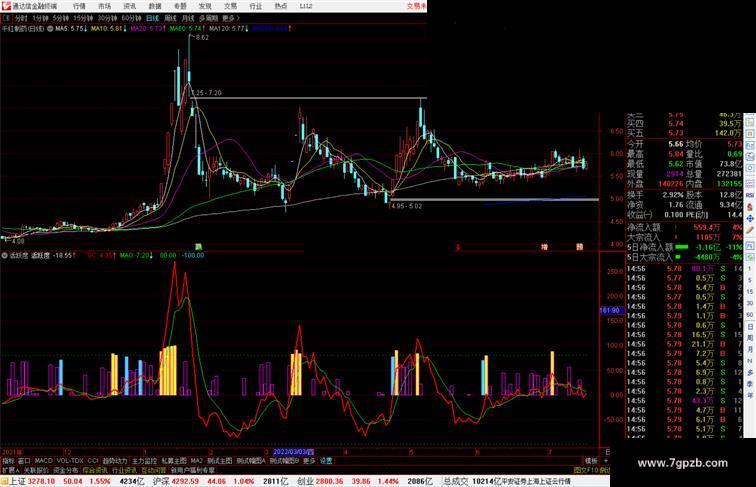Switch to the MA2 indicator
This screenshot has height=487, width=756.
(196, 461)
